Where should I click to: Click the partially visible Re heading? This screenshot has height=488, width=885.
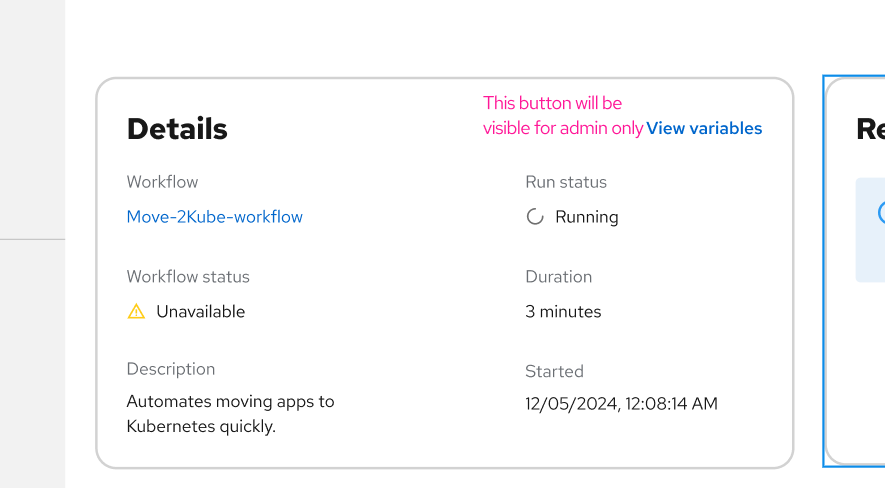pos(870,129)
